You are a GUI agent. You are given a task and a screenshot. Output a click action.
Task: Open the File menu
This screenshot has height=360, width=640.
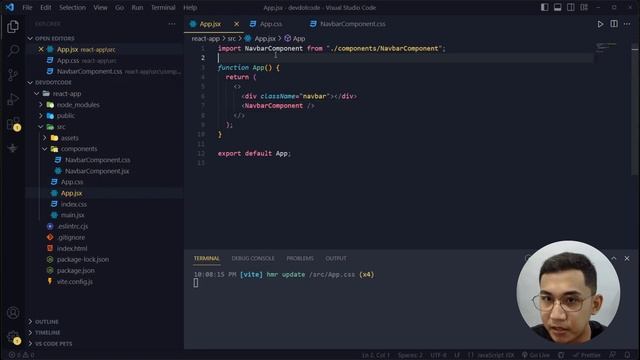[x=27, y=7]
